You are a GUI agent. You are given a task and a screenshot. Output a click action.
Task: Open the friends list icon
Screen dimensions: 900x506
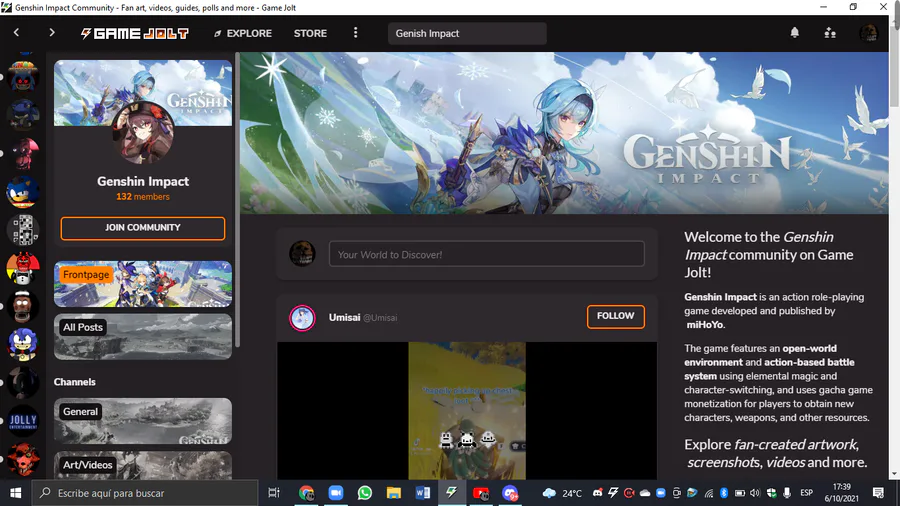pos(830,33)
